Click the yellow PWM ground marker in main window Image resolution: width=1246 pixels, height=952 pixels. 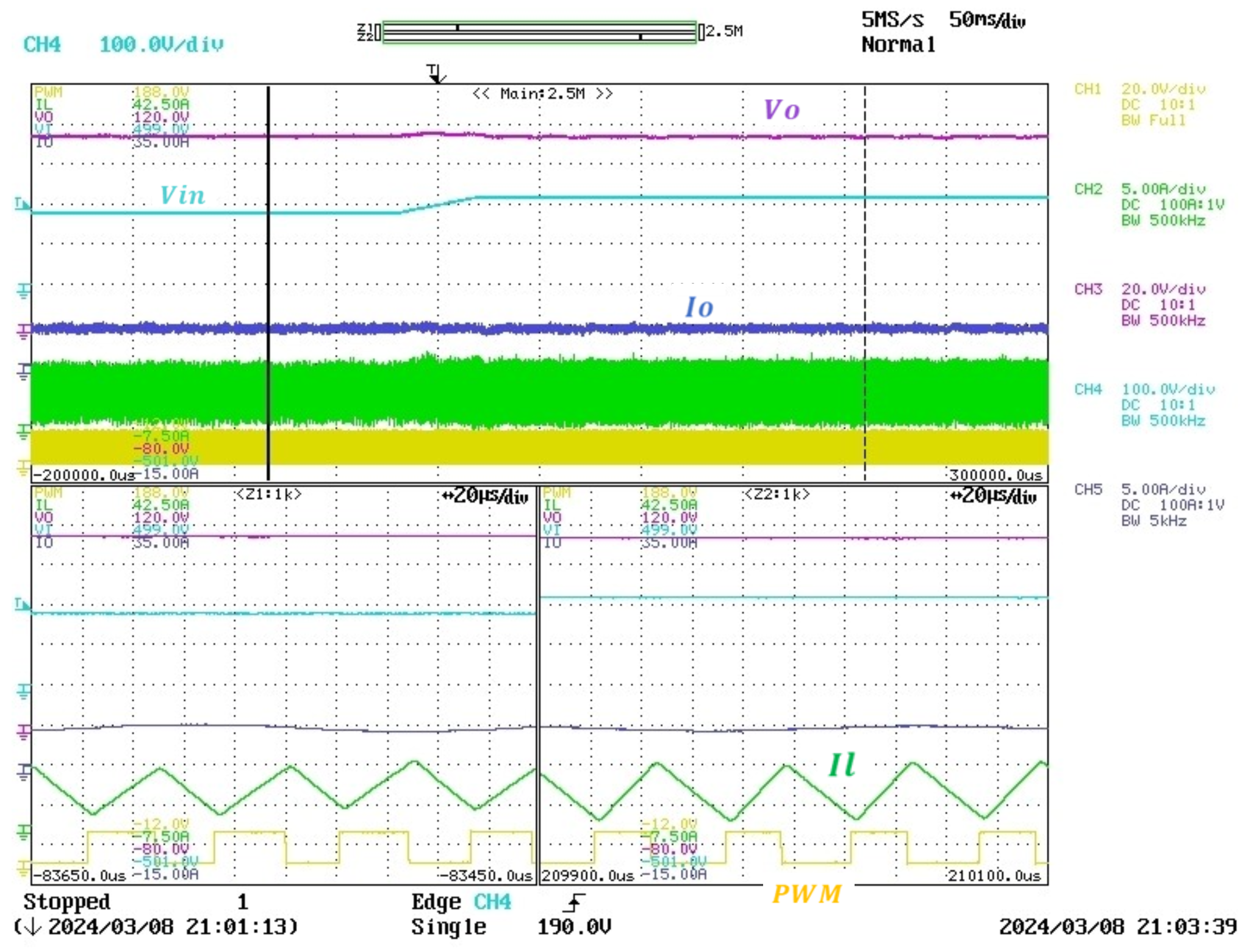click(x=23, y=469)
